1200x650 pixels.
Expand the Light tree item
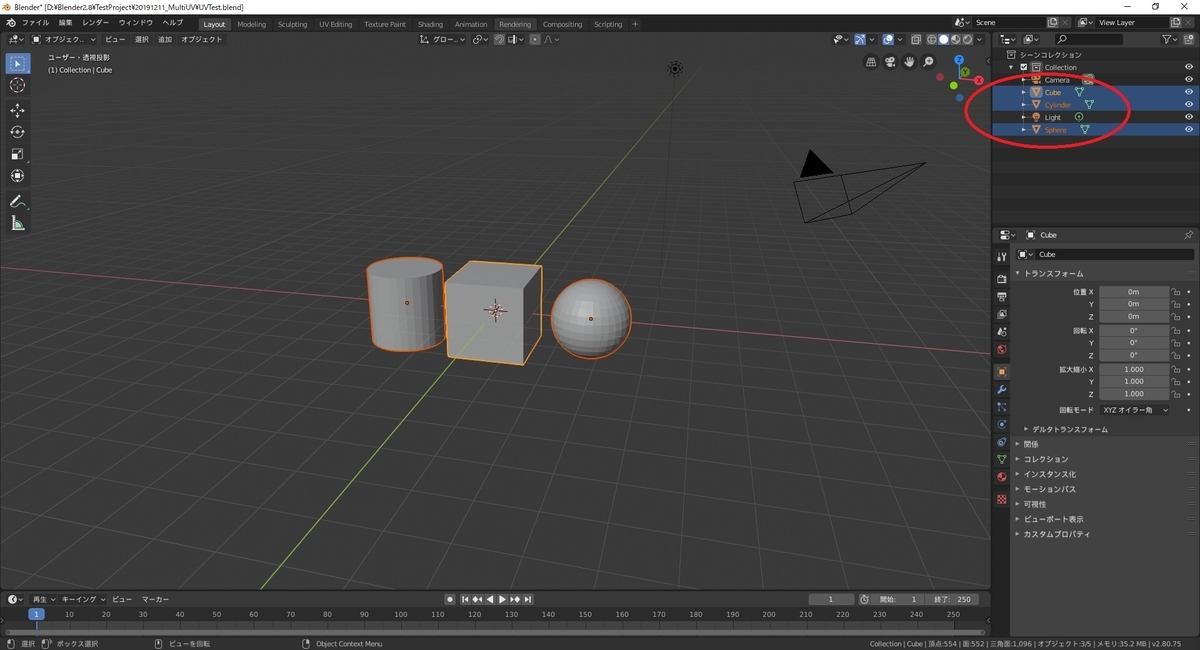[1024, 117]
